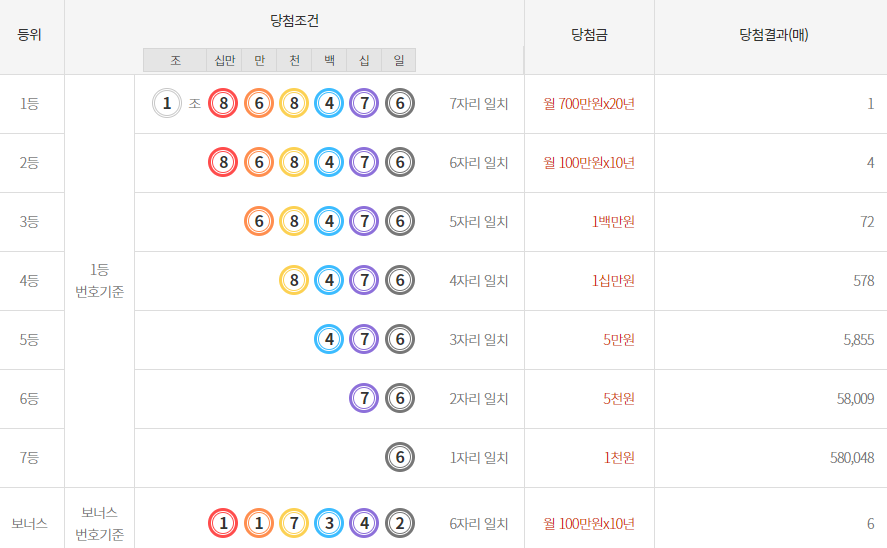Click the 십 digit-position header
The height and width of the screenshot is (548, 887).
[x=364, y=60]
